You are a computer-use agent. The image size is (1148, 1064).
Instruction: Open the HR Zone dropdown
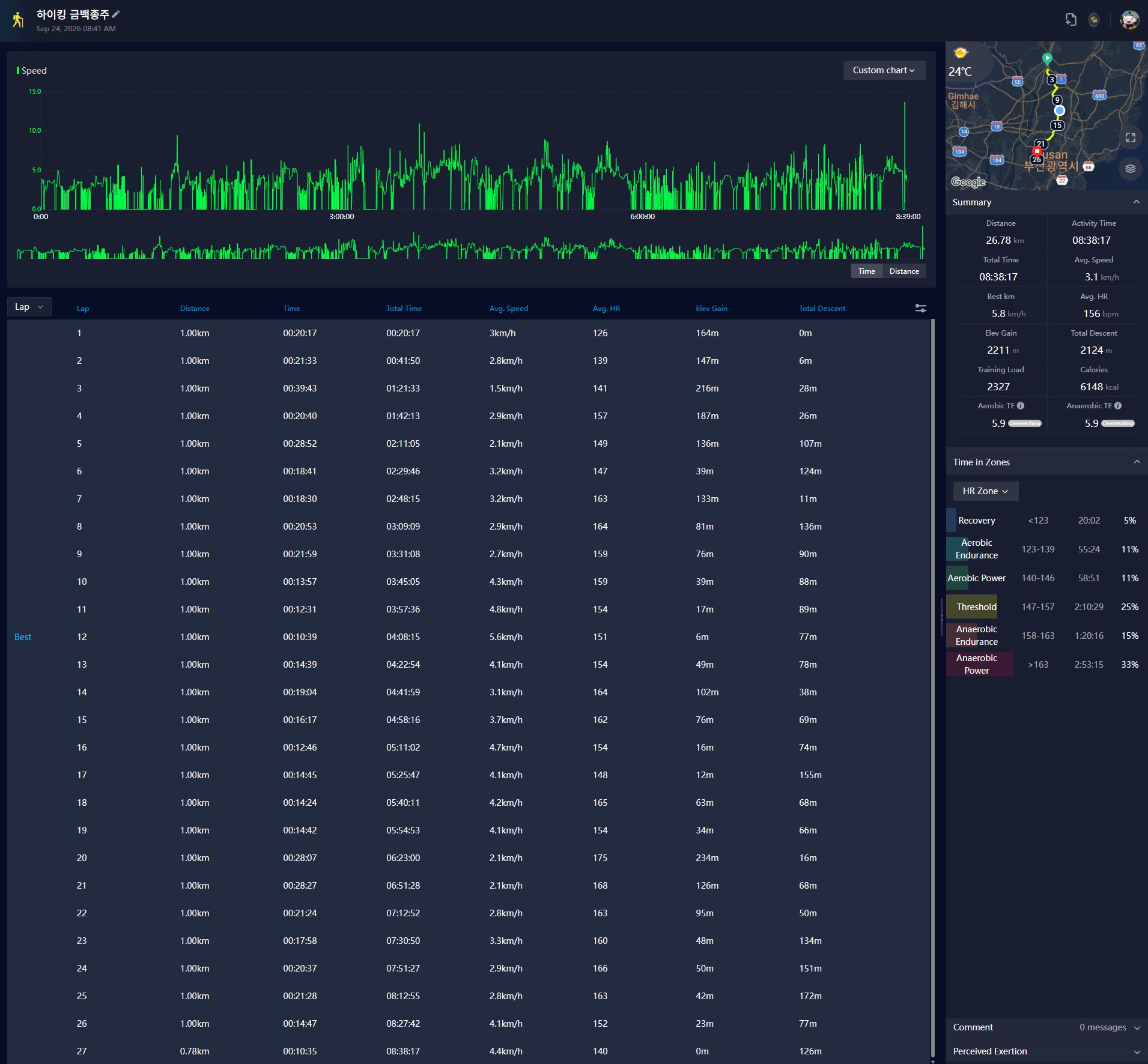[985, 491]
